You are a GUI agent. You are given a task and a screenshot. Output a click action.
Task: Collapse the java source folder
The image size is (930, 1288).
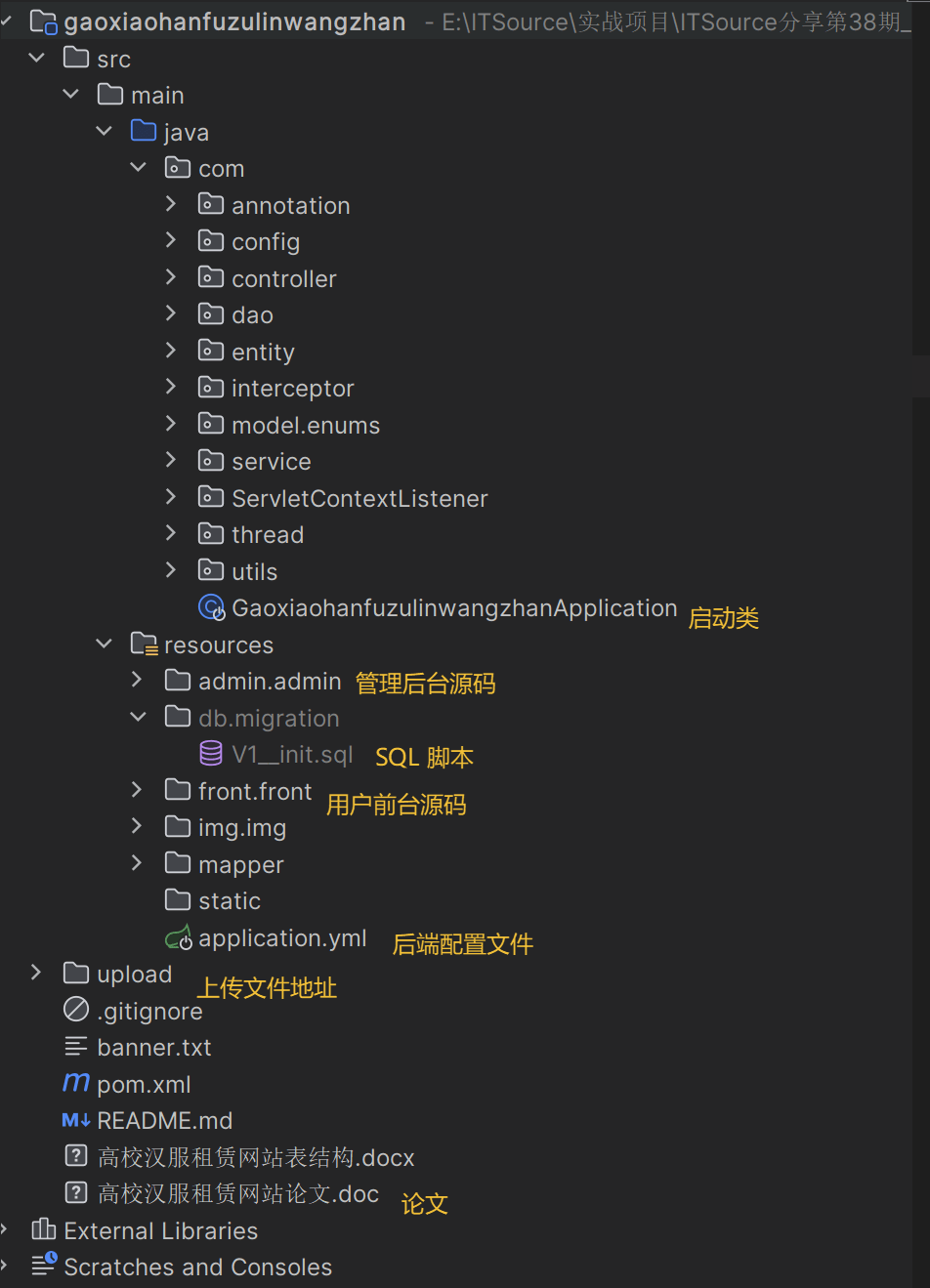(x=104, y=131)
